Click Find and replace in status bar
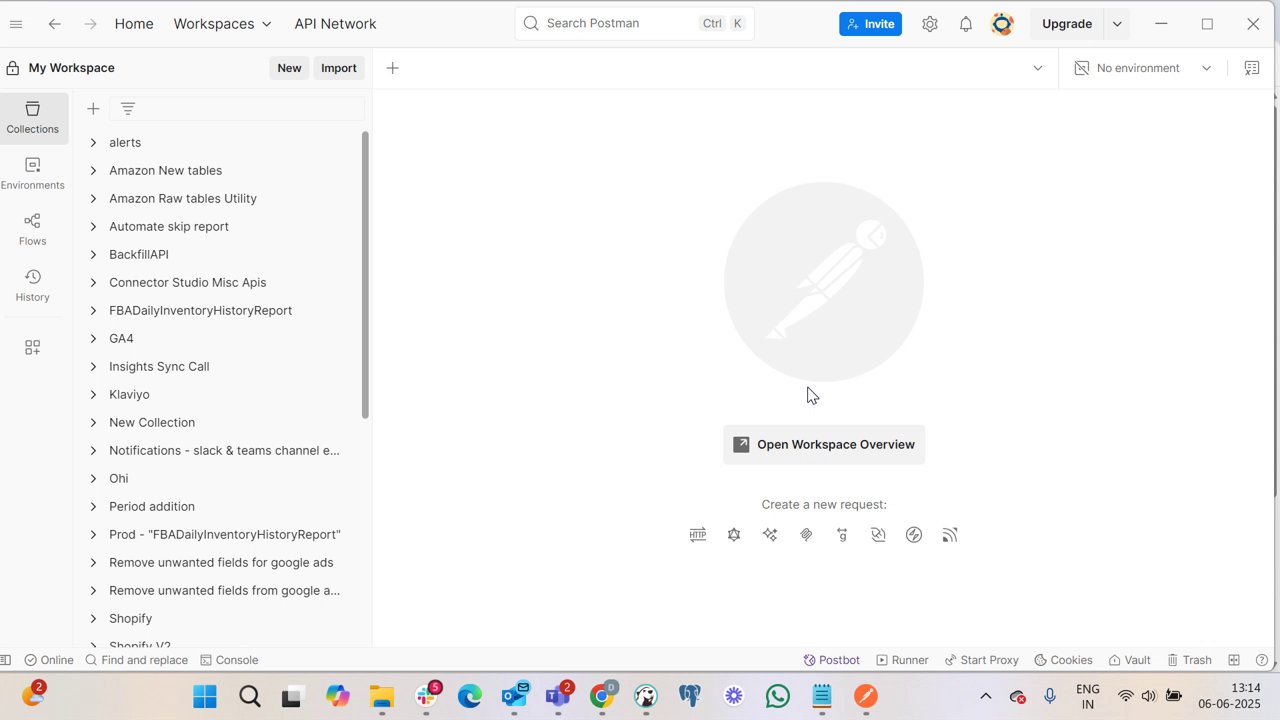1280x720 pixels. 137,660
